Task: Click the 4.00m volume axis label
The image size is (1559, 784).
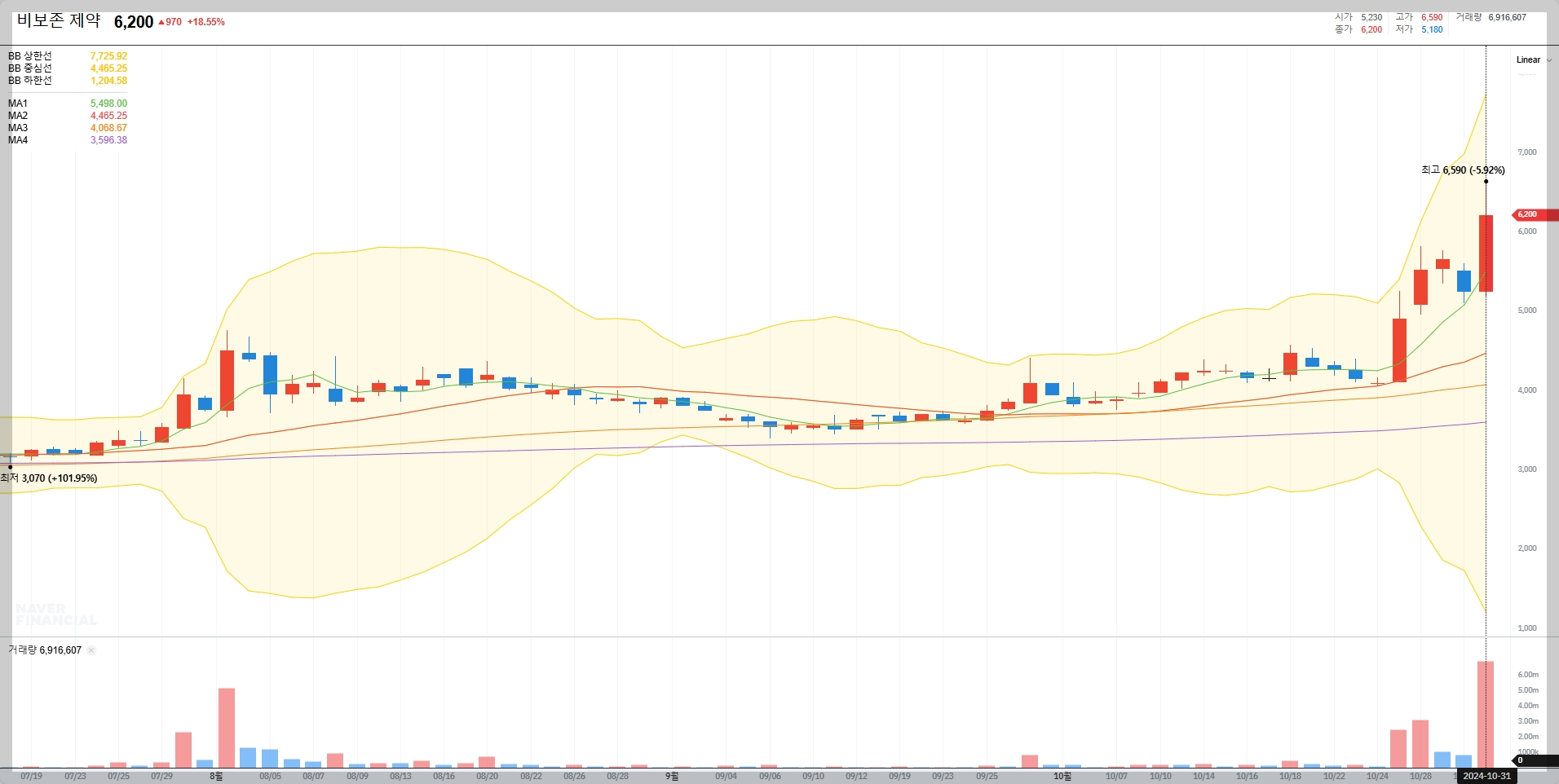Action: (1528, 706)
